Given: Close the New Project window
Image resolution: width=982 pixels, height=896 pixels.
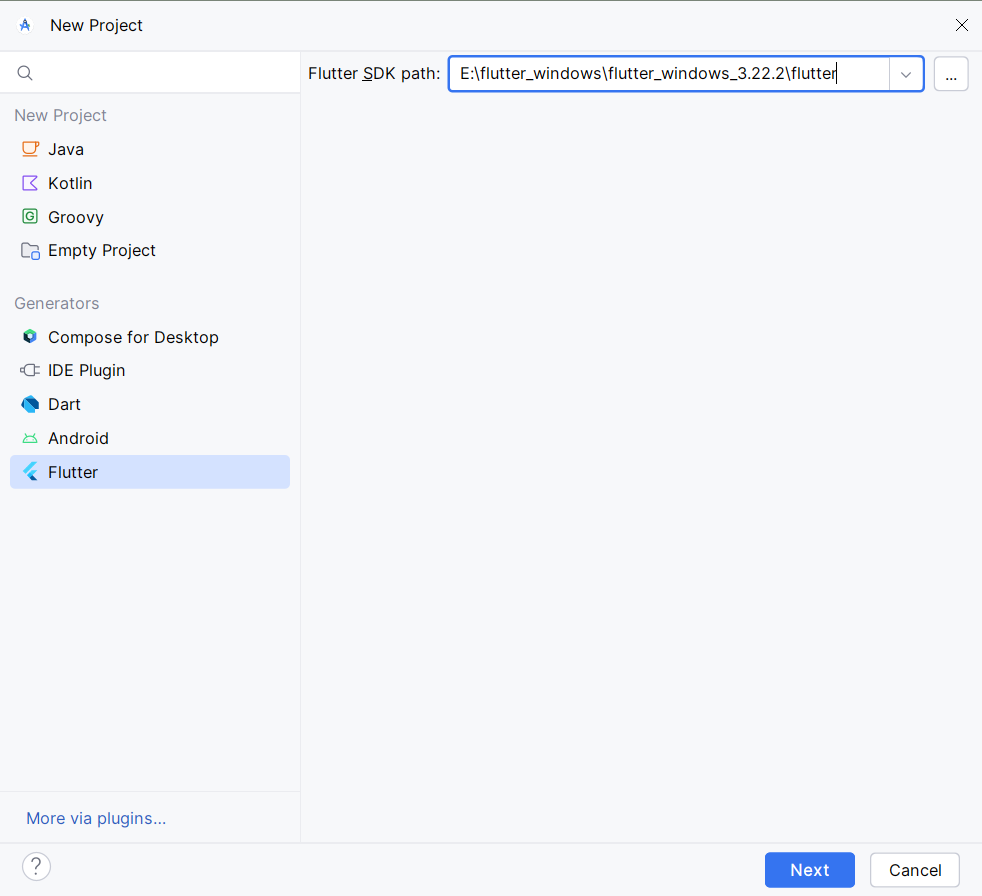Looking at the screenshot, I should 961,25.
